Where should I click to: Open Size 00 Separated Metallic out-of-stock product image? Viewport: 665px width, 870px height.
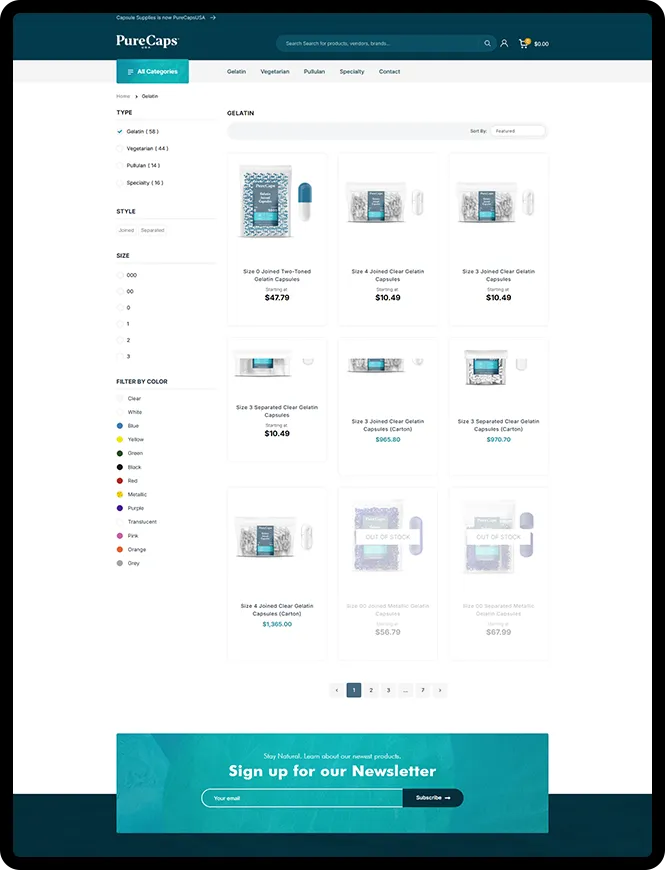tap(499, 537)
